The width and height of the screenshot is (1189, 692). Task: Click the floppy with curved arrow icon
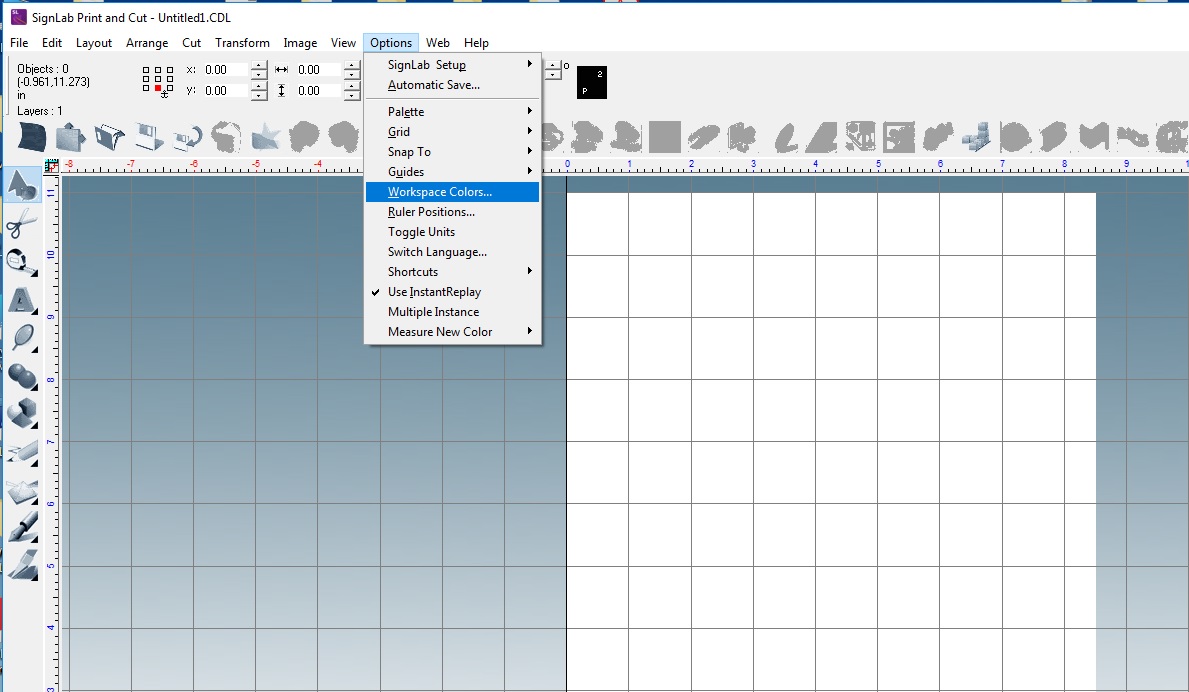coord(187,138)
